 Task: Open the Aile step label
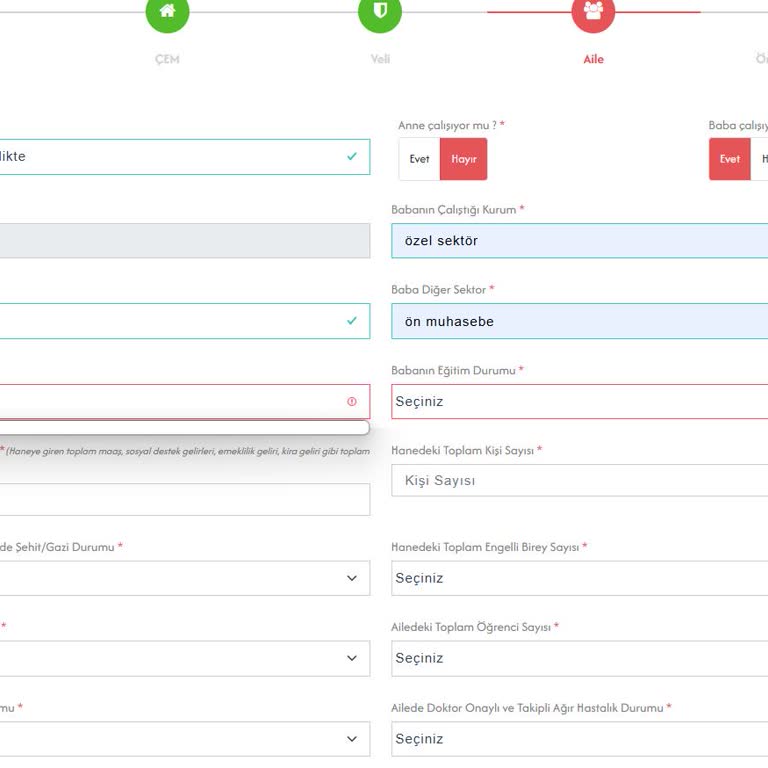pos(593,59)
